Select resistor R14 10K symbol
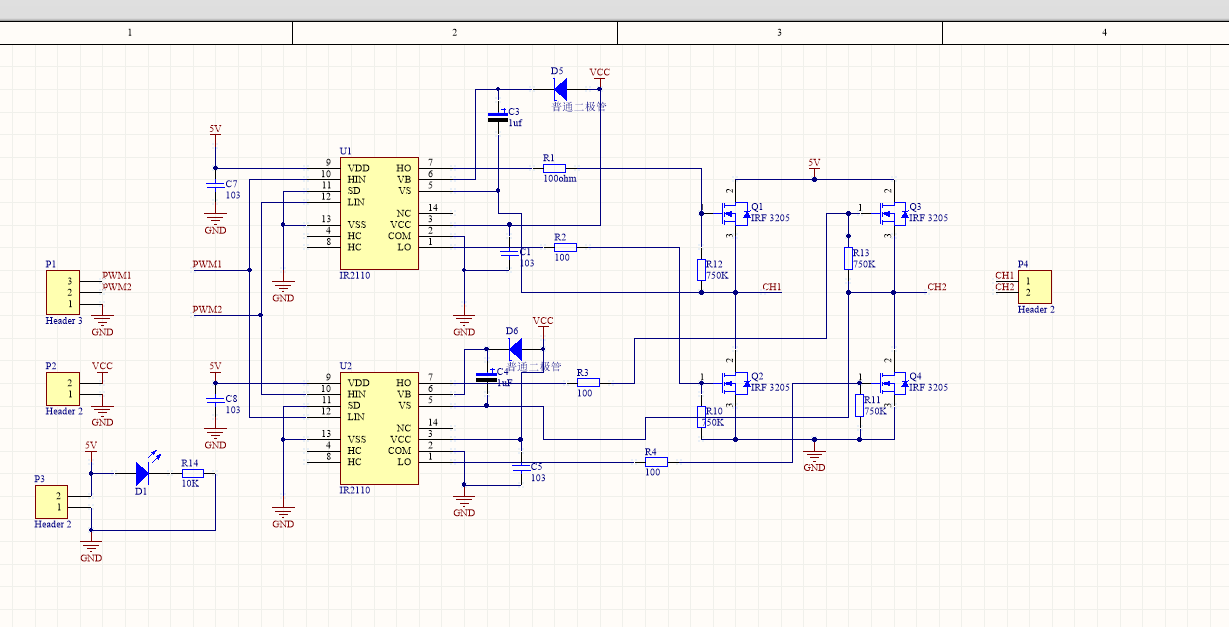The width and height of the screenshot is (1229, 627). [192, 473]
